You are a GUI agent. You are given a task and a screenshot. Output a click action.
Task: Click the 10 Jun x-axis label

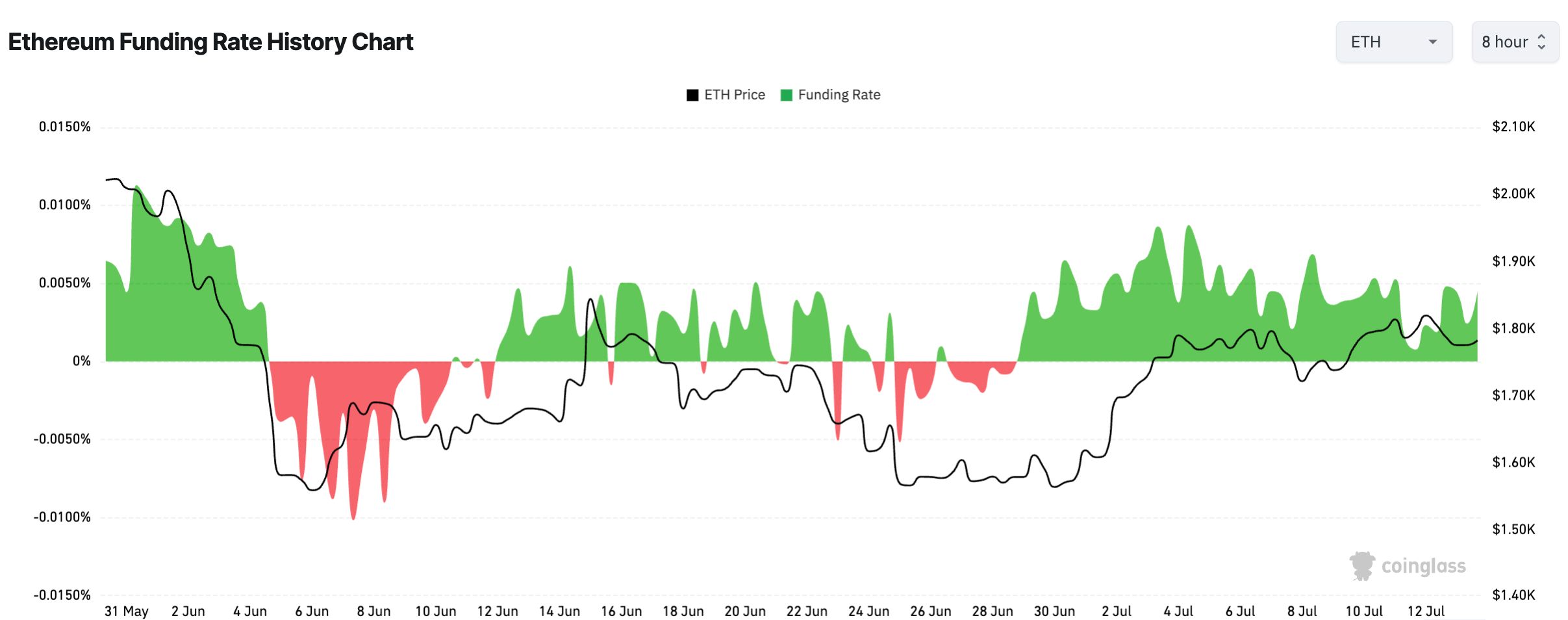click(436, 612)
